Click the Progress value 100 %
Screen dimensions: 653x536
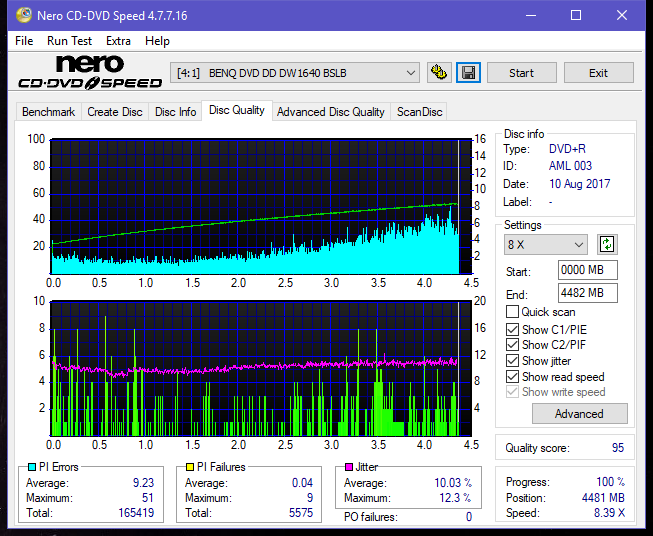[x=611, y=482]
